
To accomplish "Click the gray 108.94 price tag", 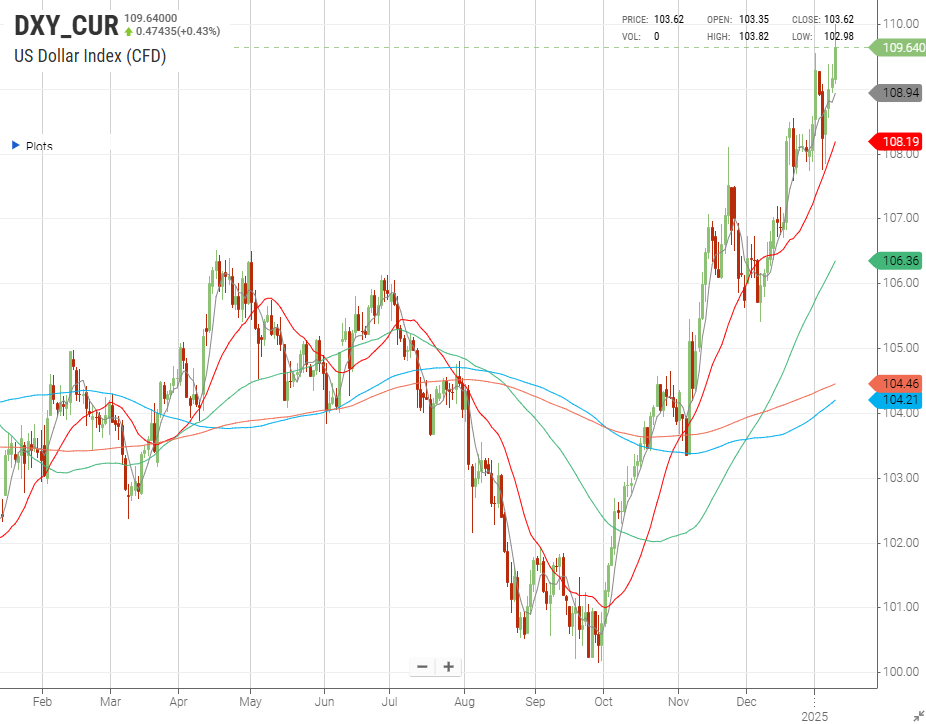I will 900,93.
